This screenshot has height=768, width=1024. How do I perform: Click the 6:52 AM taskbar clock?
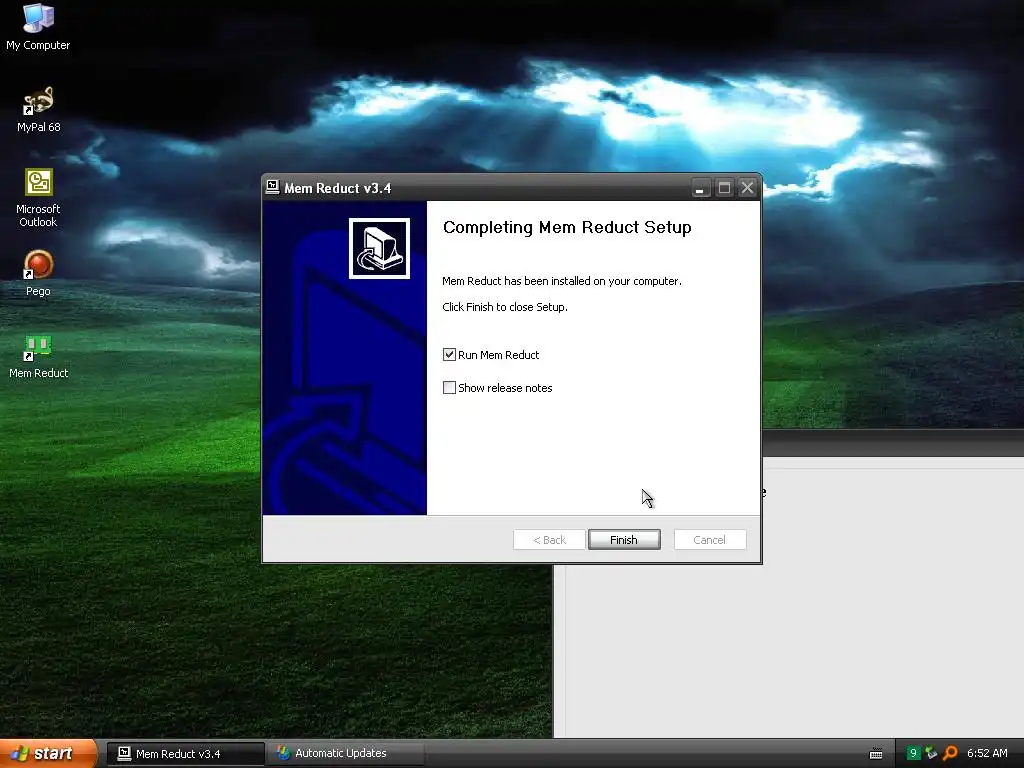987,753
